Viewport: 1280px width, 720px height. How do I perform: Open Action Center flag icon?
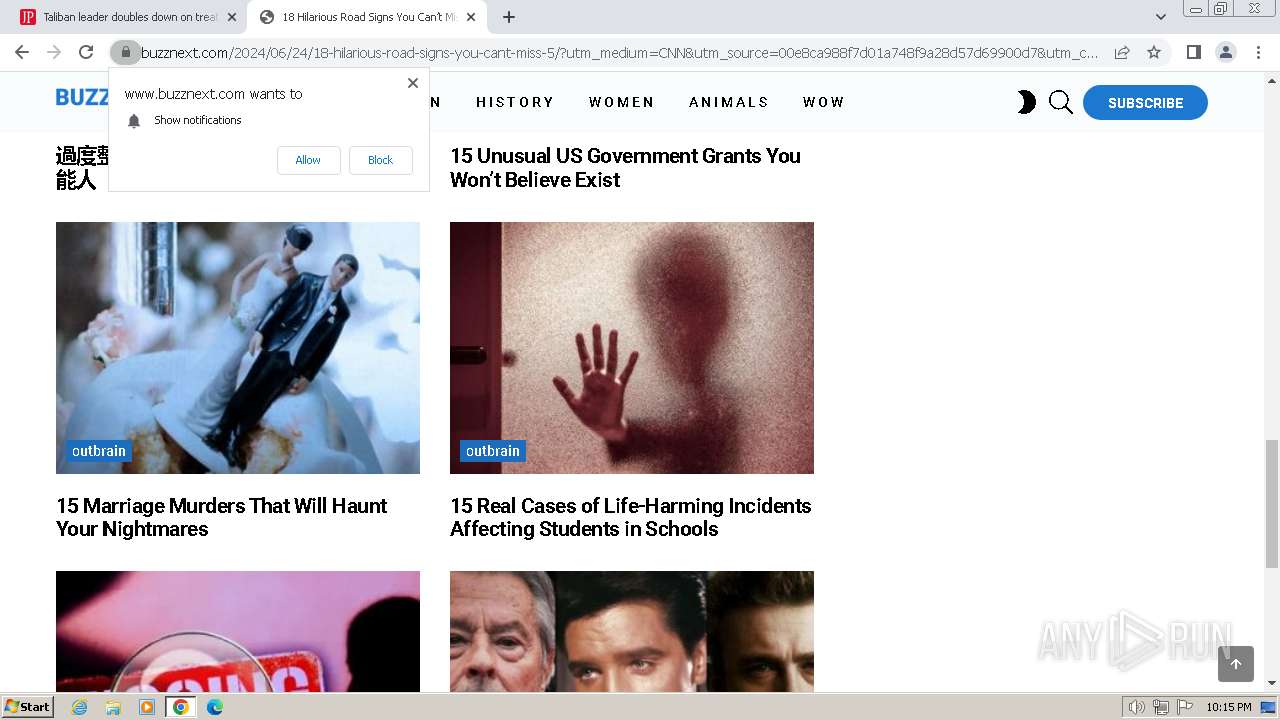[x=1185, y=707]
